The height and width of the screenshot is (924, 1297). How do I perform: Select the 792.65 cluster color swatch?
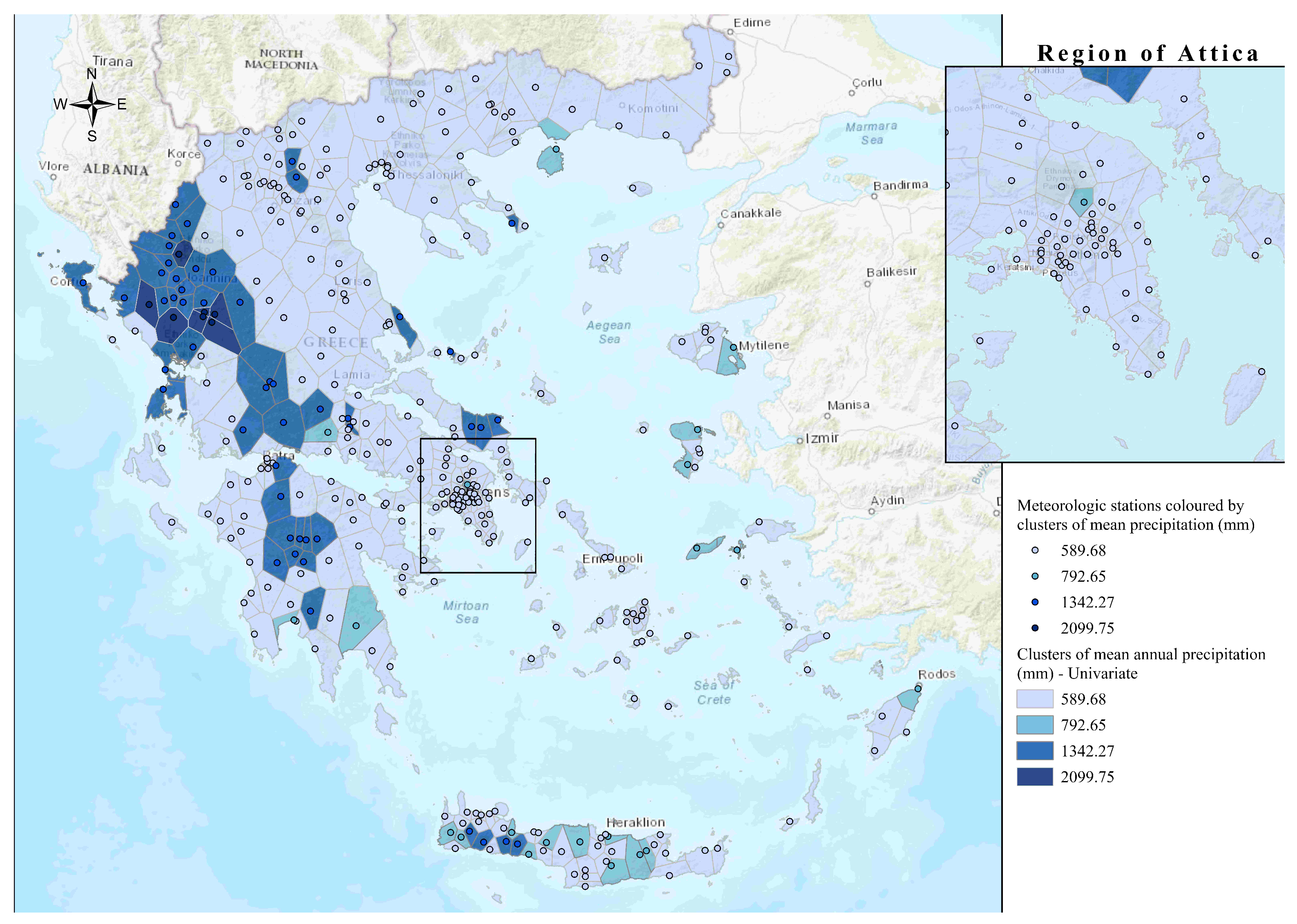tap(1034, 725)
